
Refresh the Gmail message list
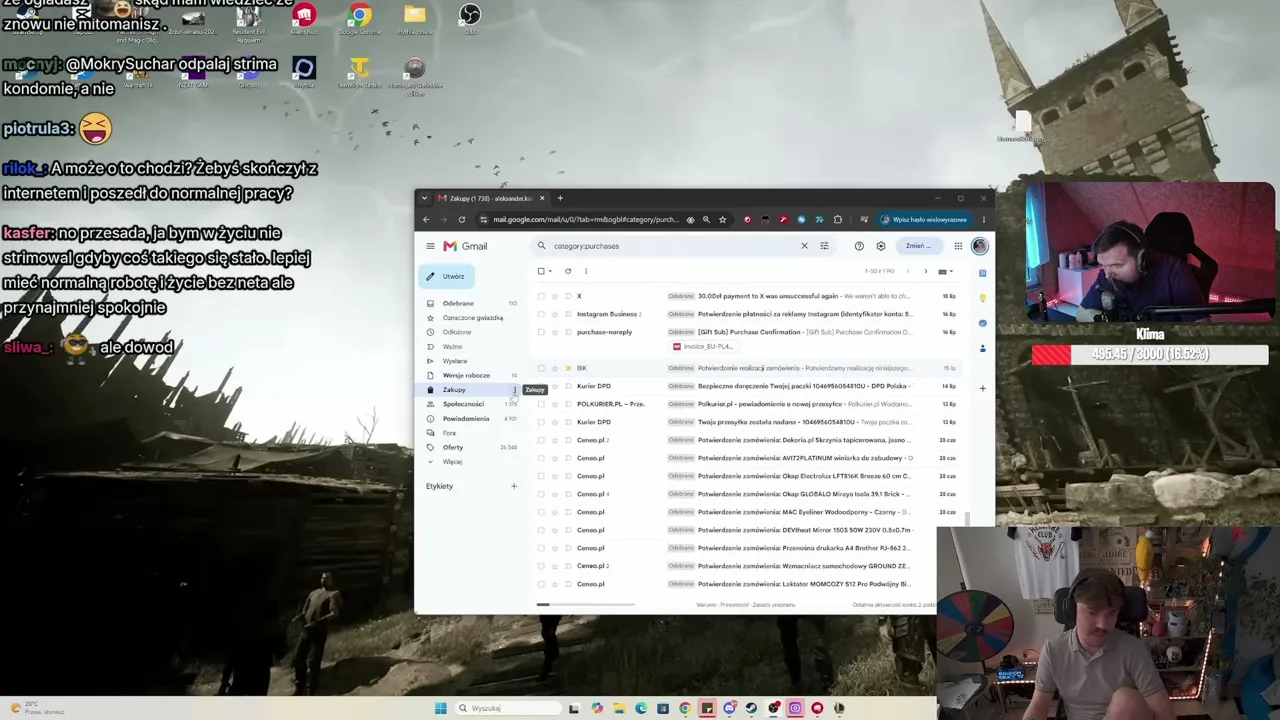(568, 271)
